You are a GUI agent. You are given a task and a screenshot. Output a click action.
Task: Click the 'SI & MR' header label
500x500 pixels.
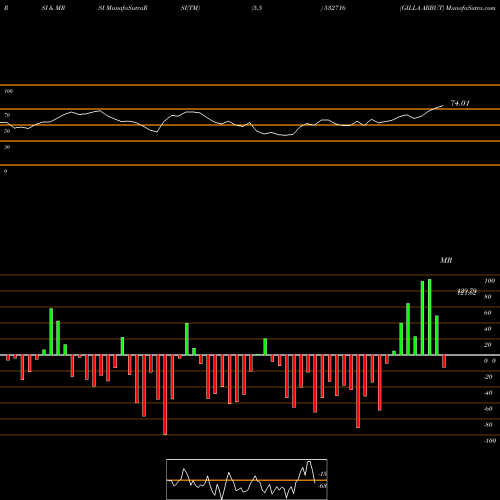point(53,8)
